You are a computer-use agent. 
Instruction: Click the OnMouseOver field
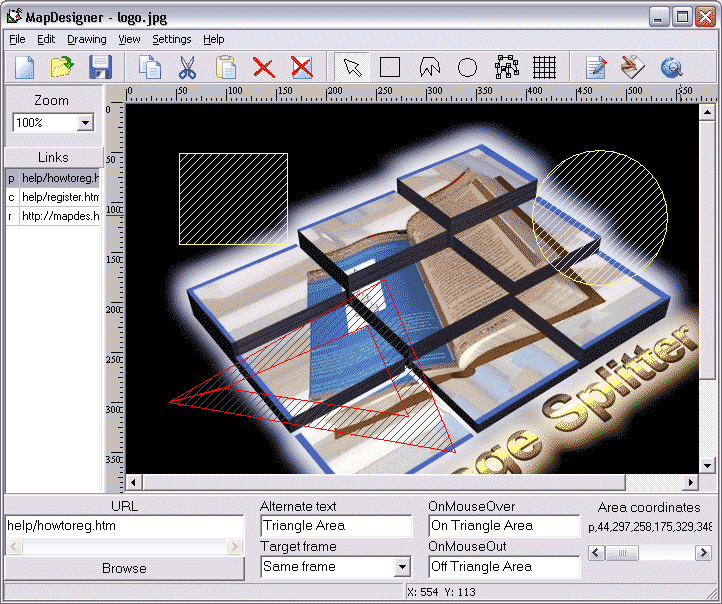point(504,526)
